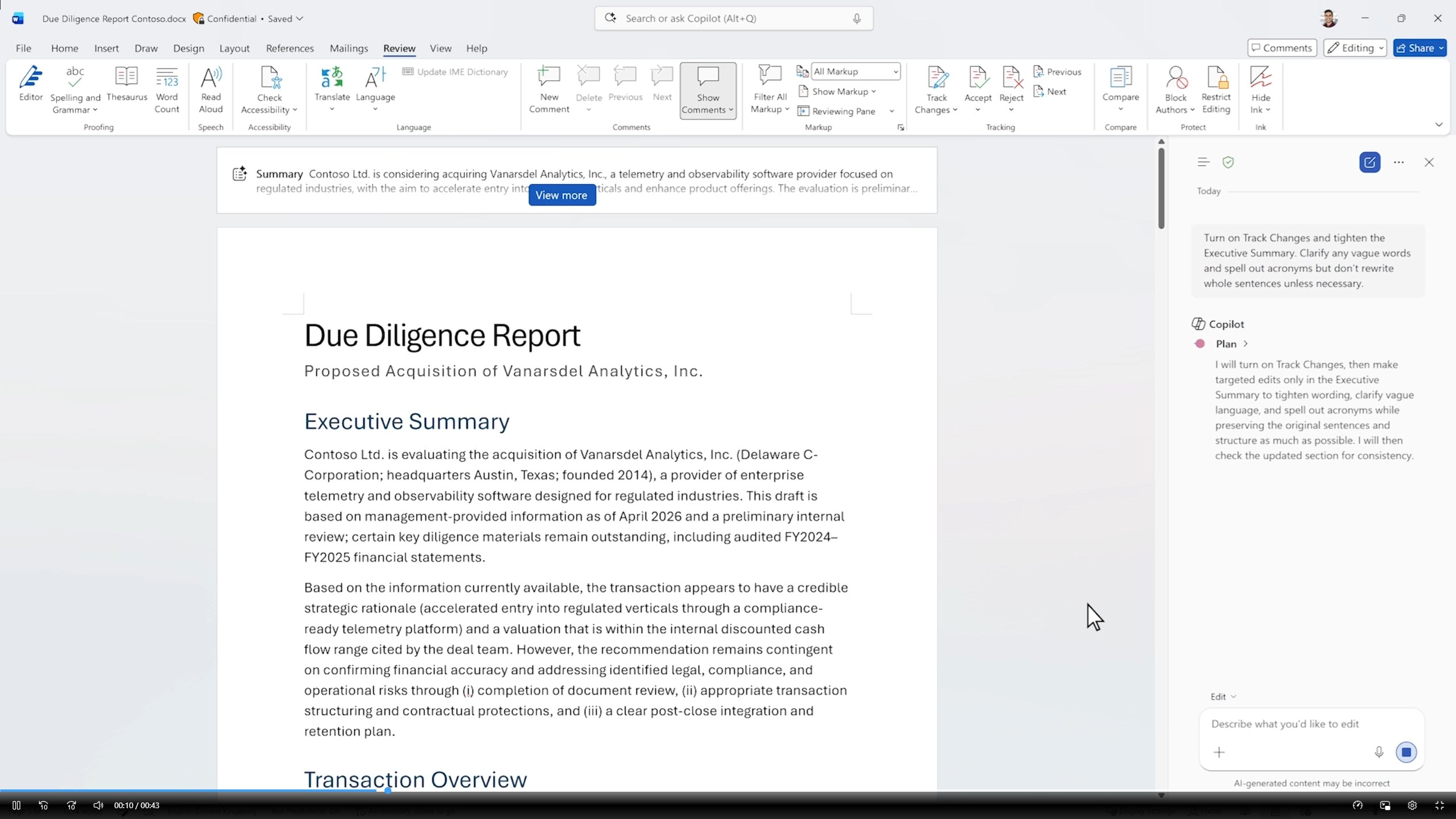Switch to the References tab
The image size is (1456, 819).
tap(289, 48)
